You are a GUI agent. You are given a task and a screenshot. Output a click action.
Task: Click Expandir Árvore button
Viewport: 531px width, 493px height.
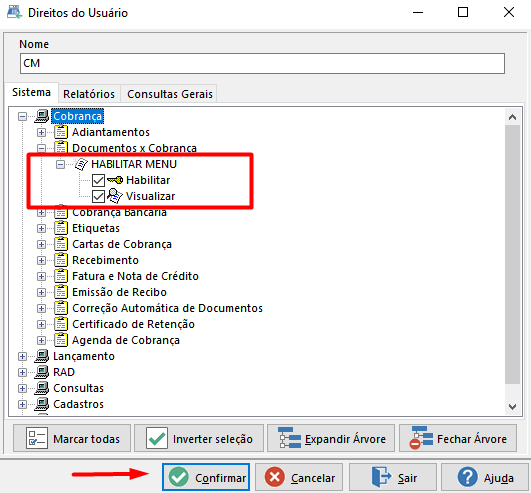pos(331,438)
